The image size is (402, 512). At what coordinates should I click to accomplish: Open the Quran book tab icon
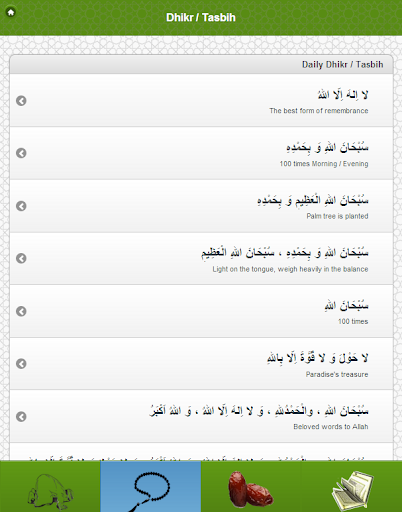(352, 486)
